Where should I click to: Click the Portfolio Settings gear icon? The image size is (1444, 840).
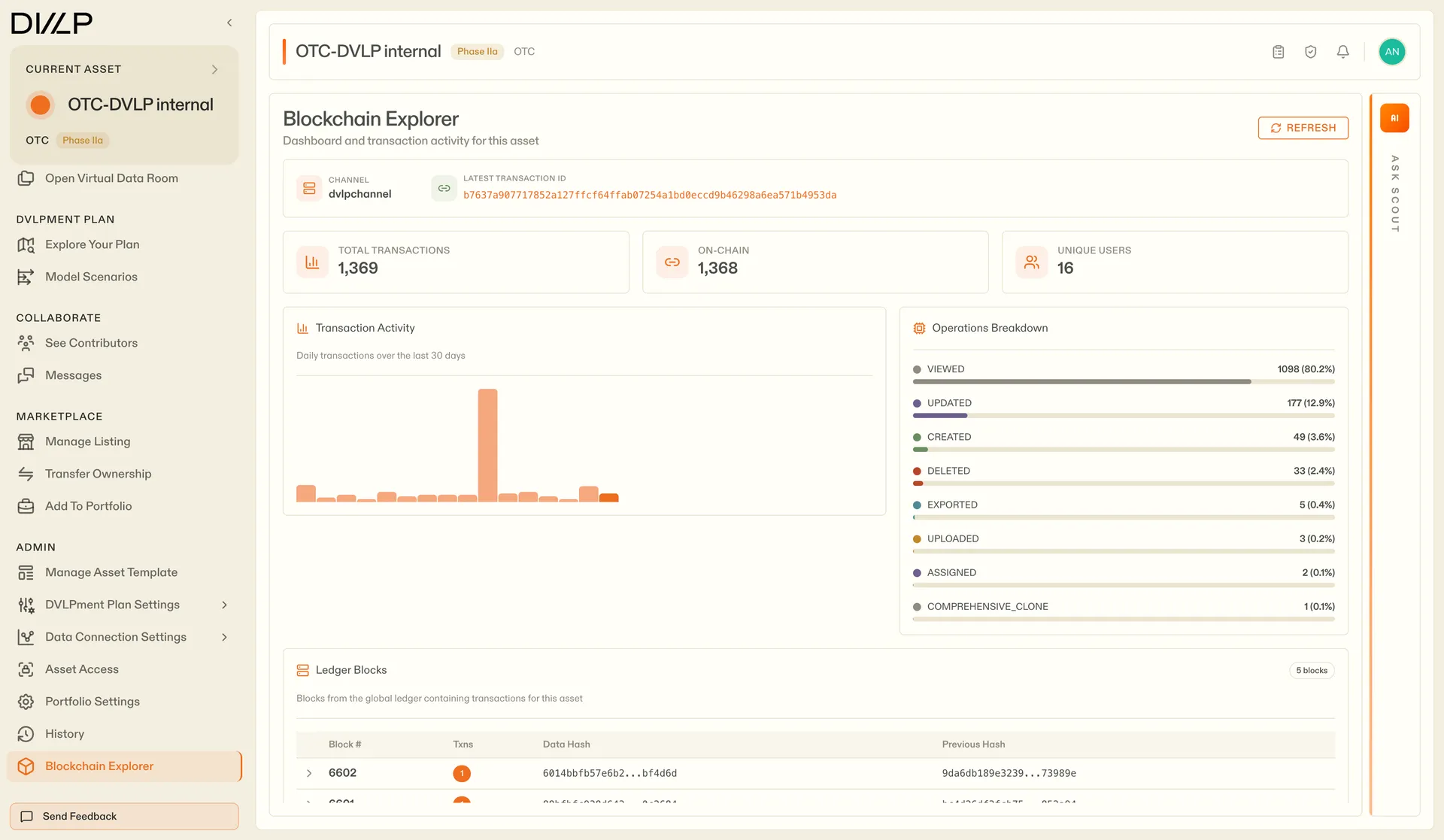click(x=26, y=702)
